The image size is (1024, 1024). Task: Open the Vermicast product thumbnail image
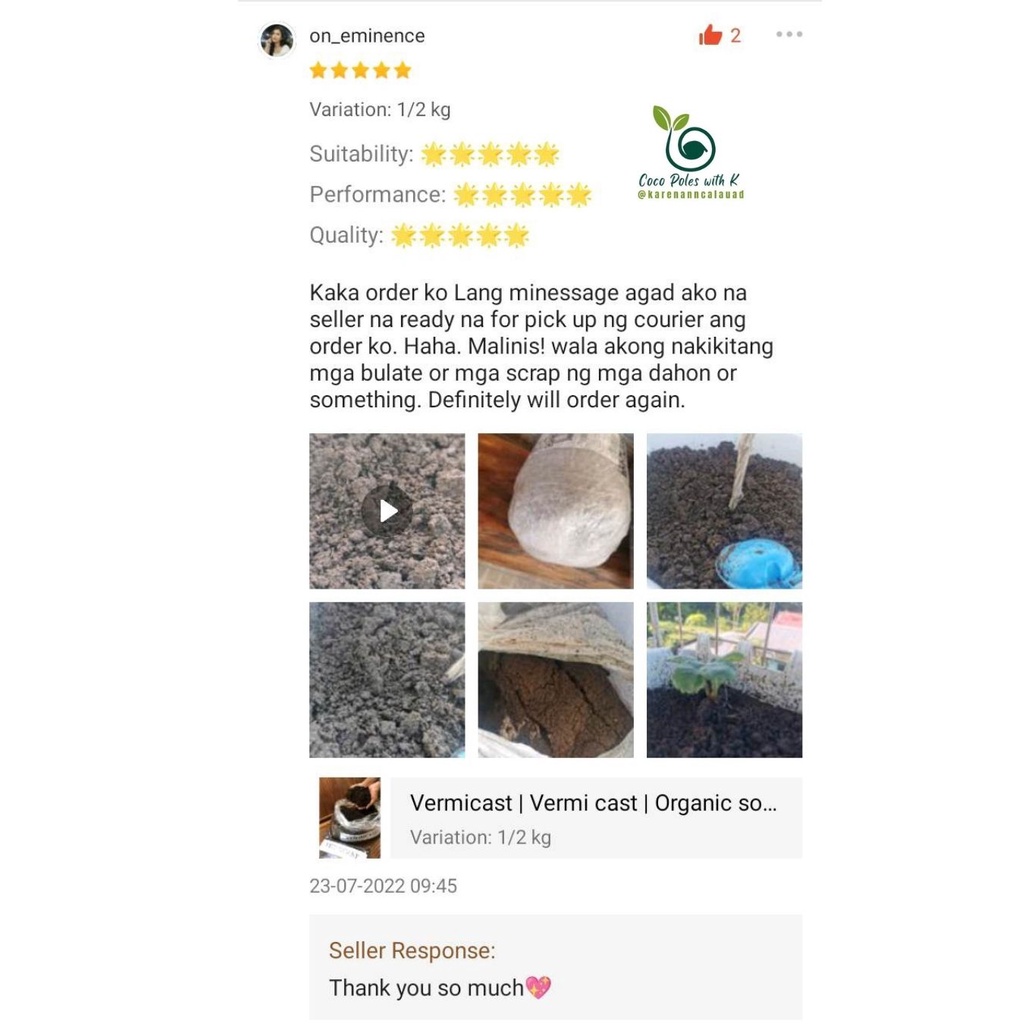pyautogui.click(x=349, y=818)
